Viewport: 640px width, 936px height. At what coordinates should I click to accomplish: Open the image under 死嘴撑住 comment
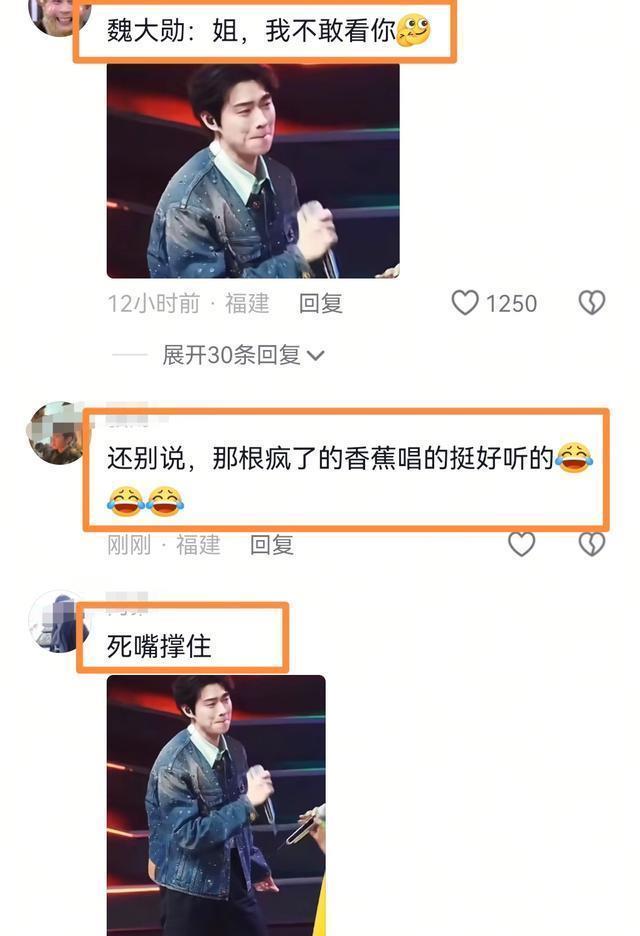[216, 805]
